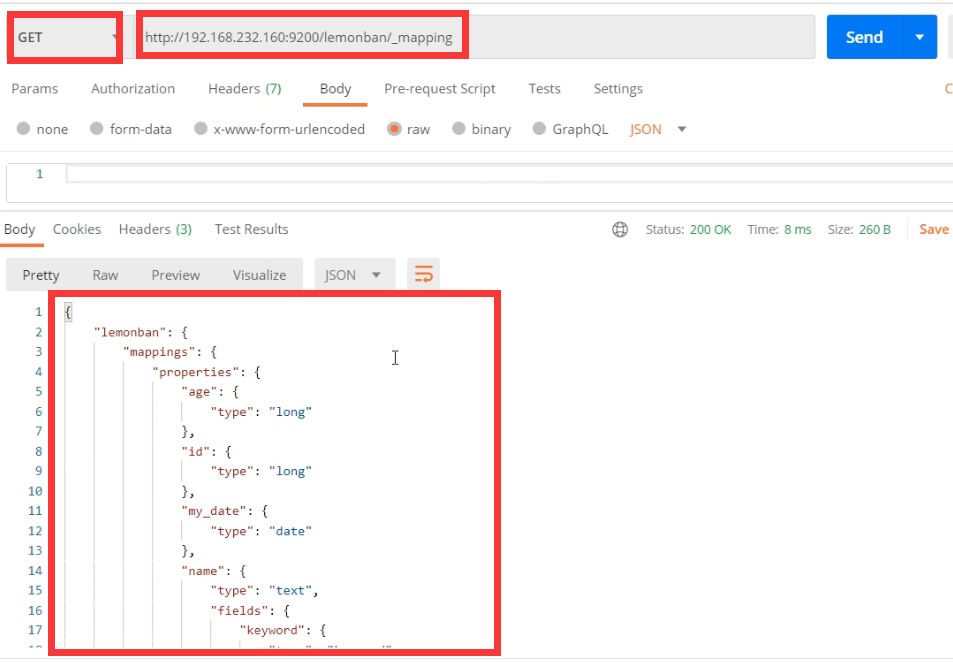
Task: Click the Send button
Action: tap(865, 37)
